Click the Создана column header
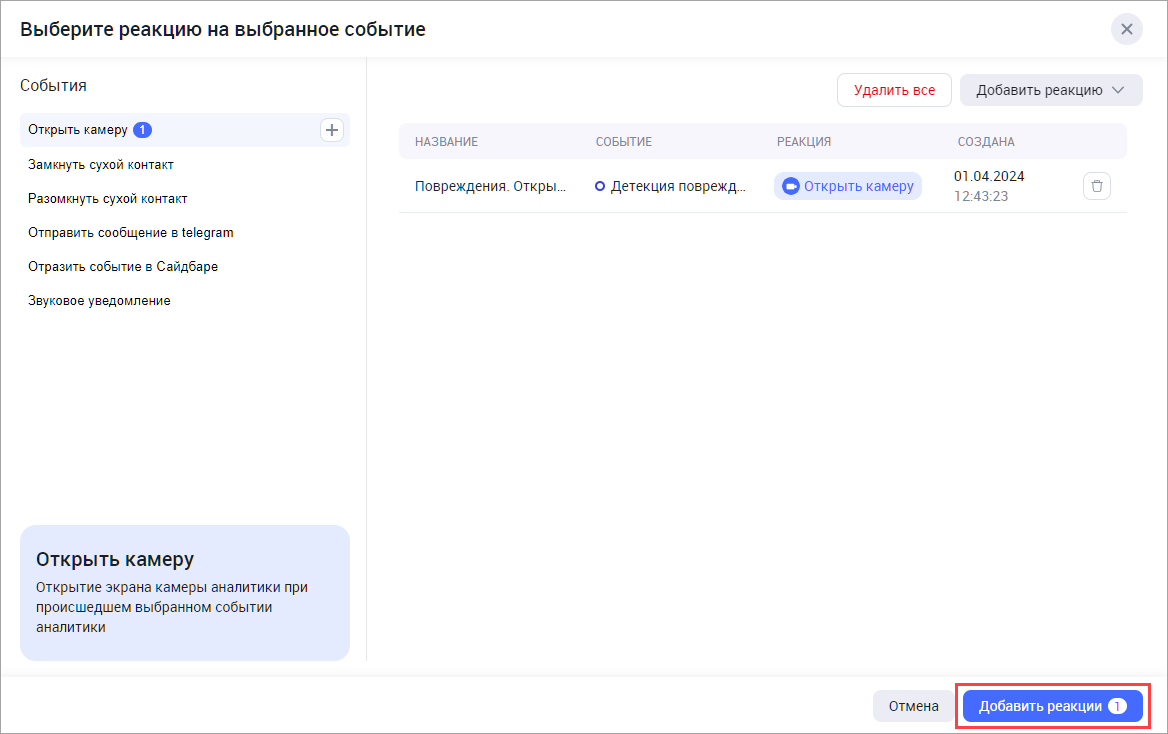1168x734 pixels. pyautogui.click(x=984, y=142)
